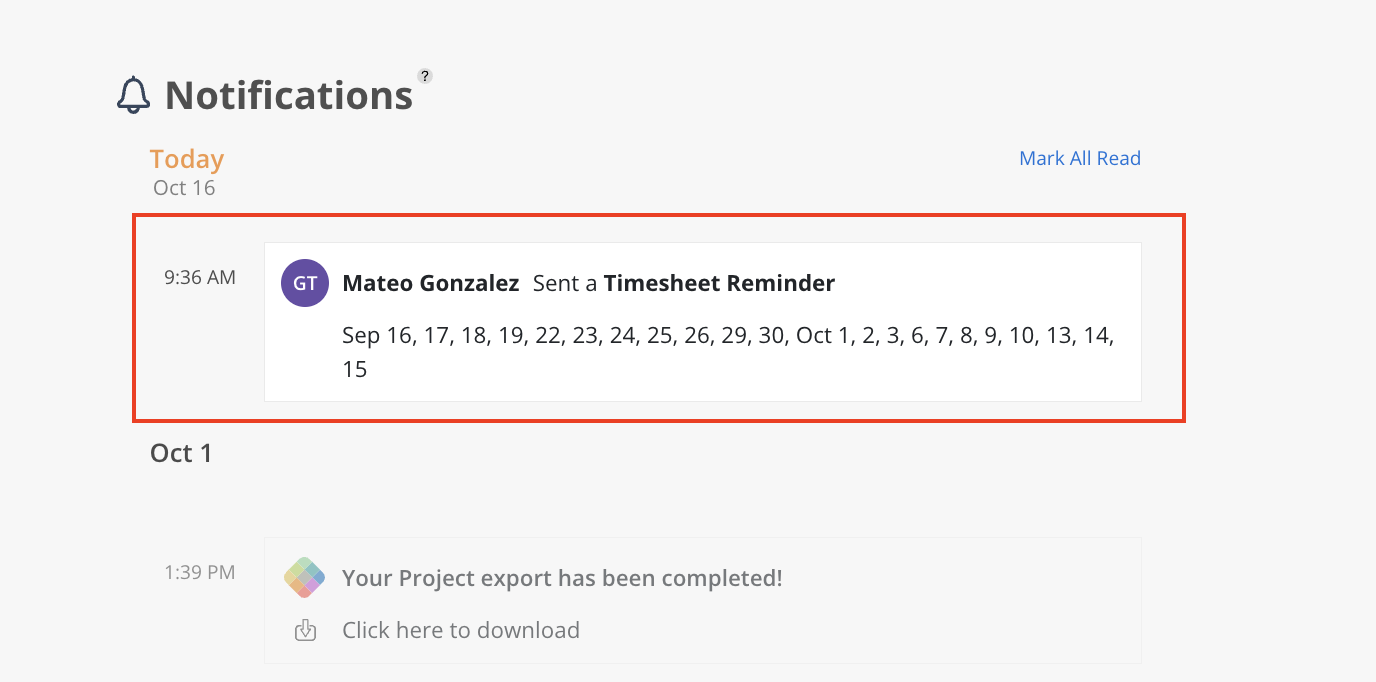1376x682 pixels.
Task: Click here to download the export
Action: coord(461,630)
